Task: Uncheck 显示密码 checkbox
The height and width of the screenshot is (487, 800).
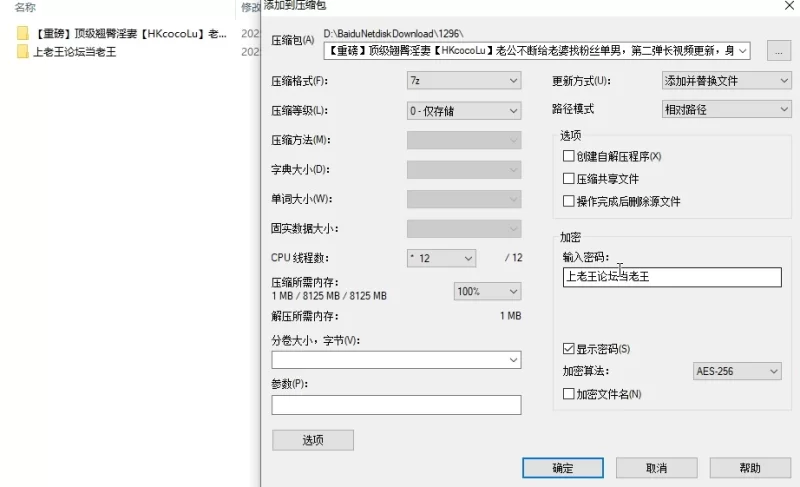Action: point(569,349)
